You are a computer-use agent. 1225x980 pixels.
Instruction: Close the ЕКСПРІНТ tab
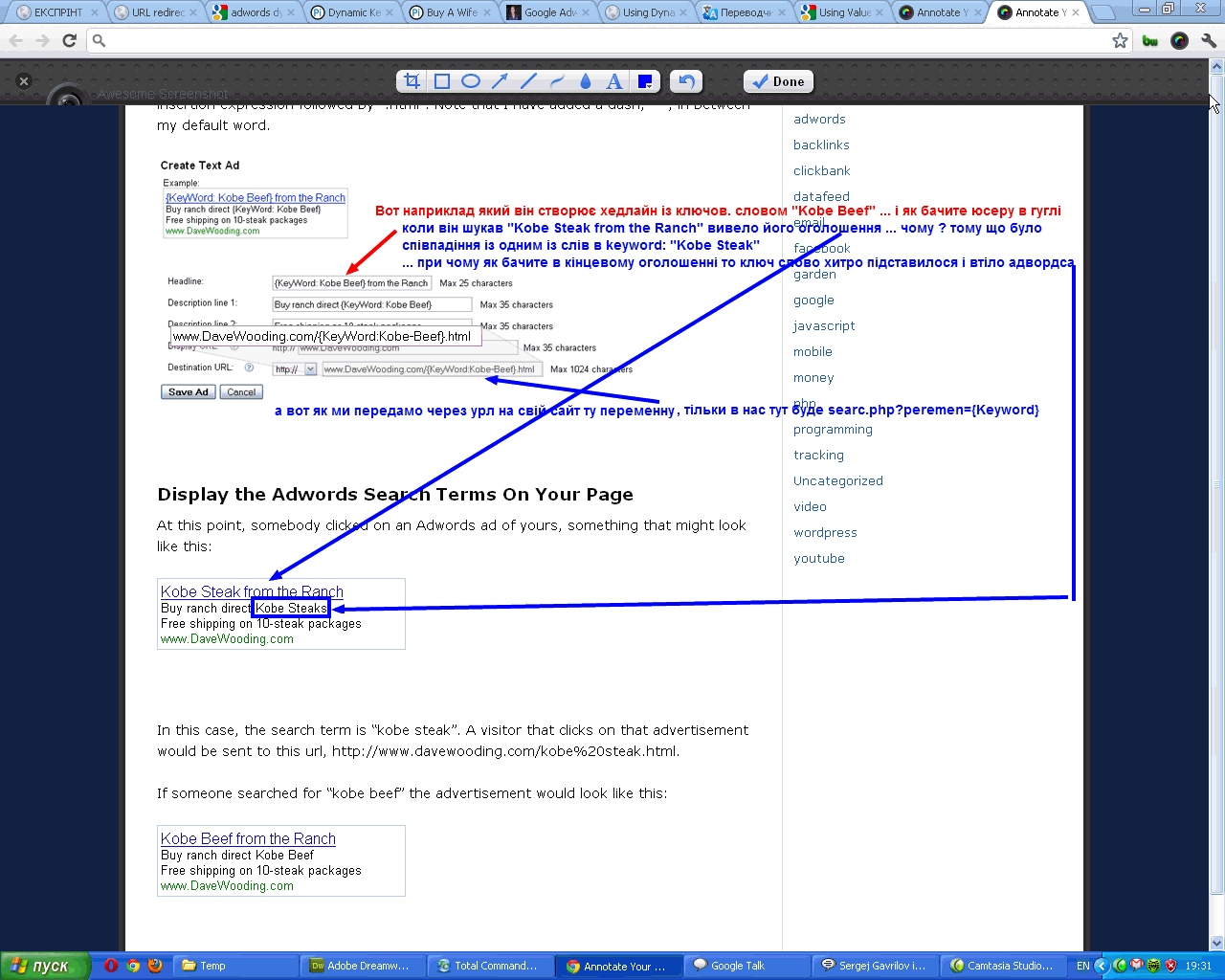tap(95, 12)
